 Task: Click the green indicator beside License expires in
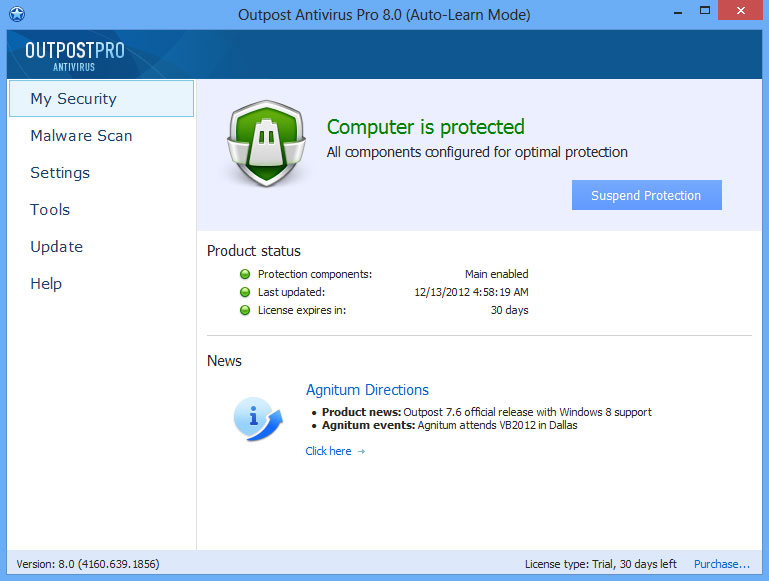[245, 310]
